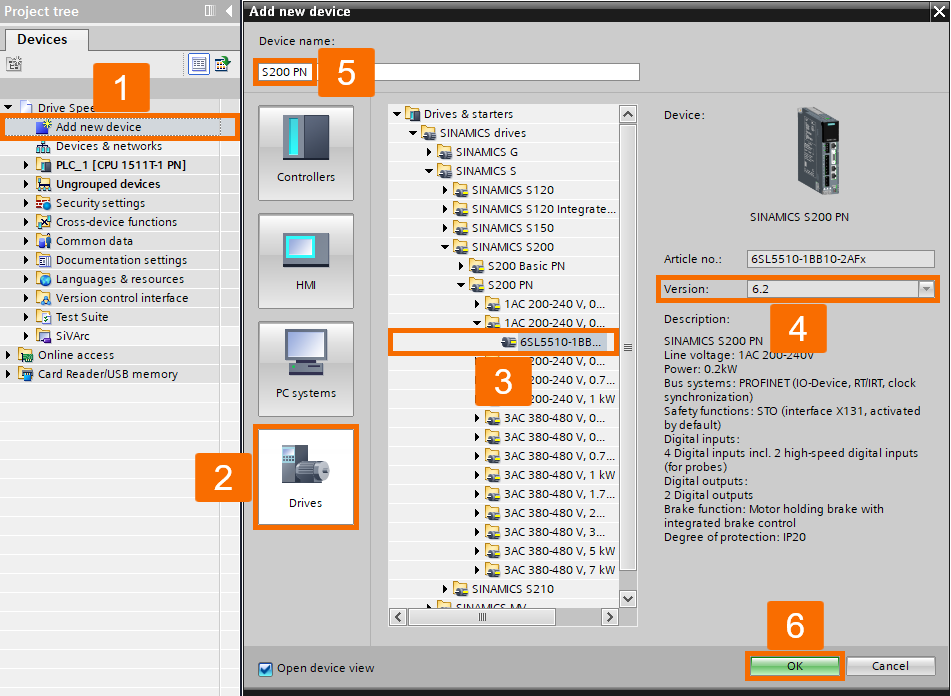Click the SINAMICS S200 PN device image

818,152
